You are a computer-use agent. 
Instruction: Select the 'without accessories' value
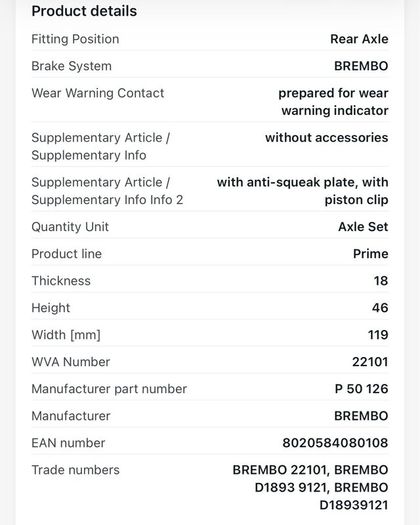tap(327, 138)
